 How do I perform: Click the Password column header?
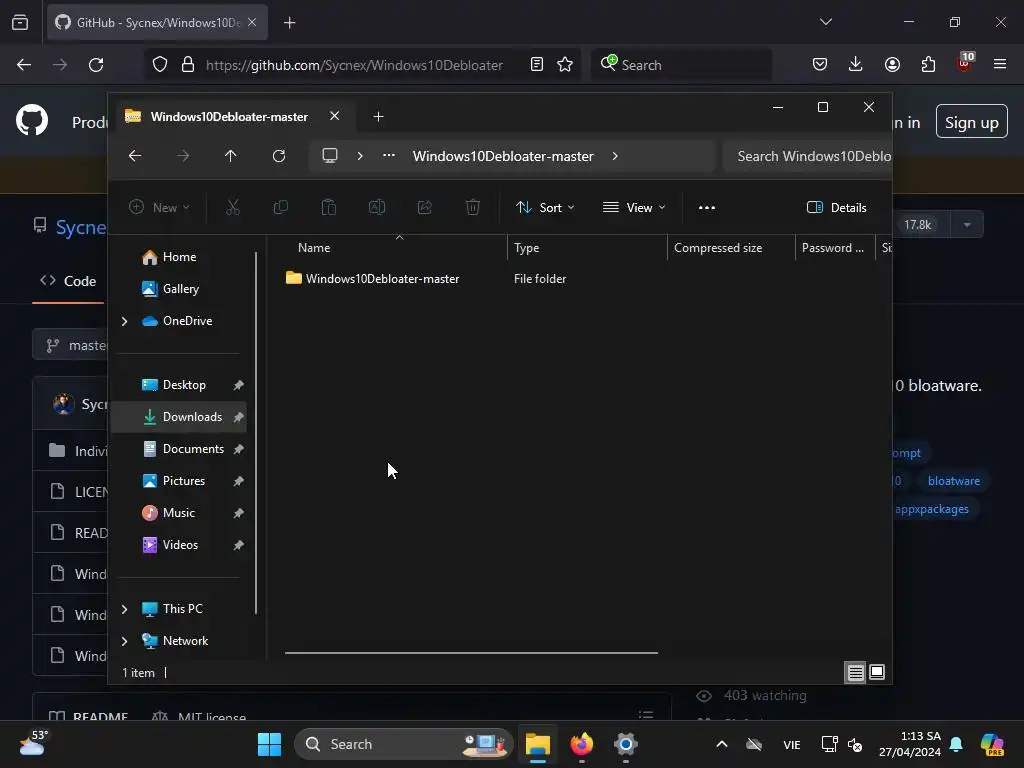(835, 248)
